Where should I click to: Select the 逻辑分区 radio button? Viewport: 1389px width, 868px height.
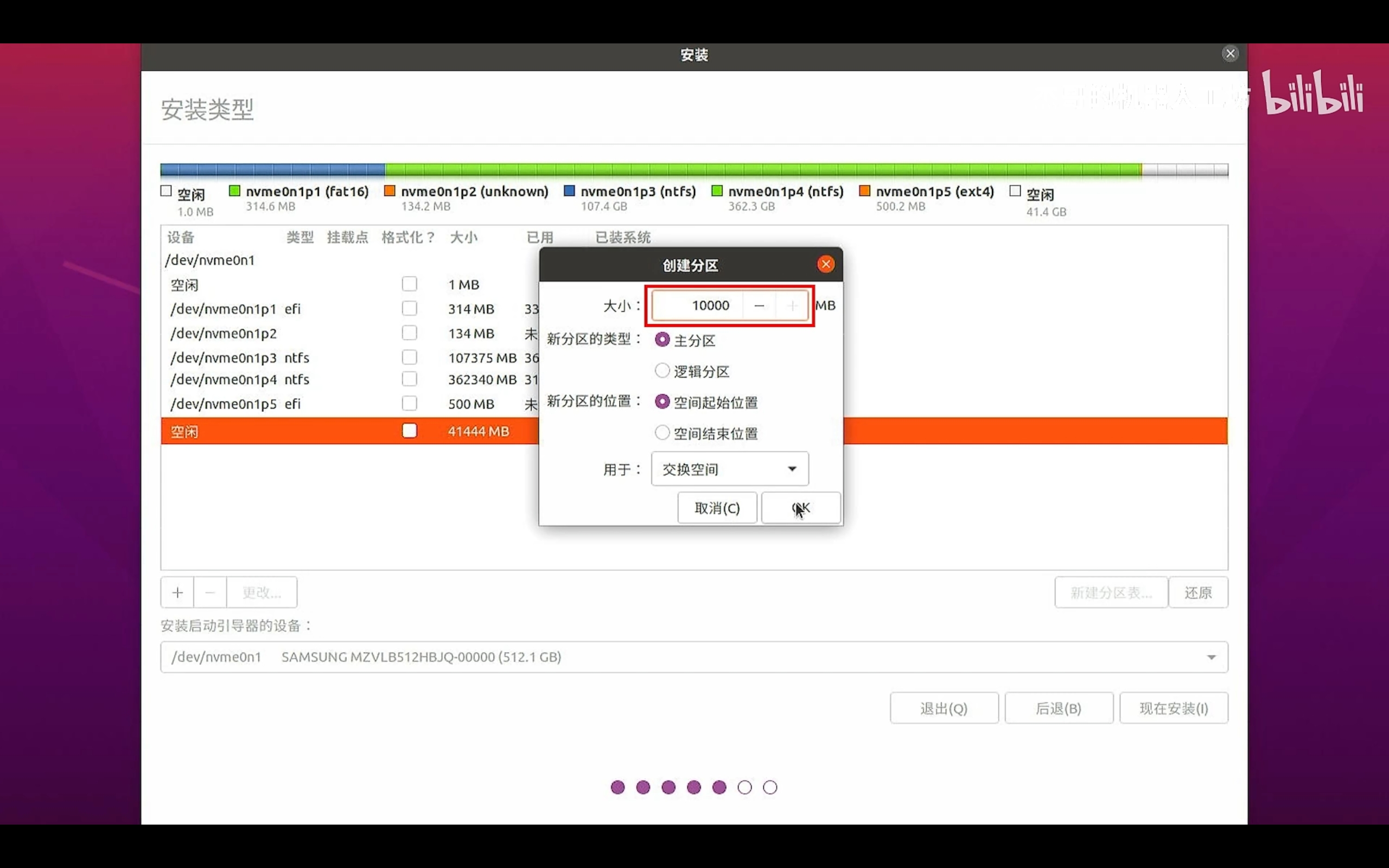point(662,371)
